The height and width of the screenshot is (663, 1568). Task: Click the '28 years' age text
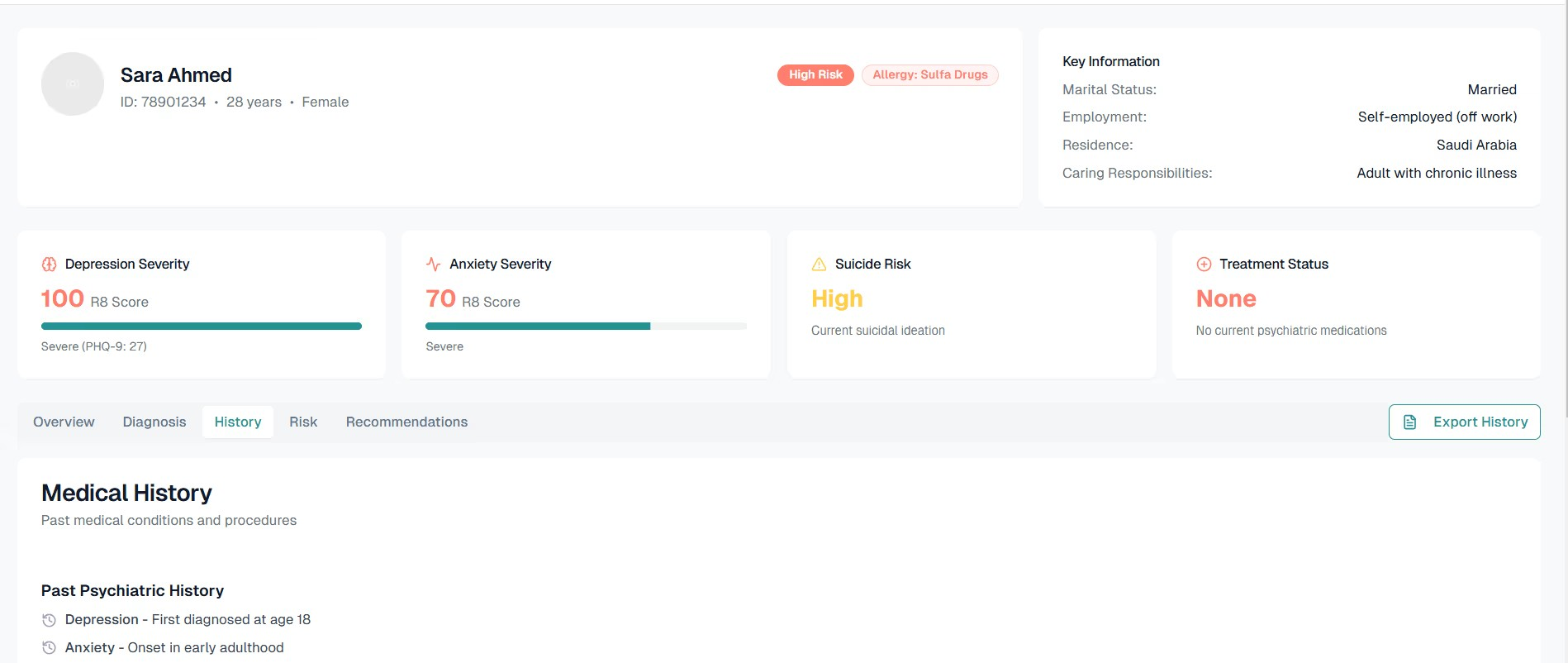point(254,102)
